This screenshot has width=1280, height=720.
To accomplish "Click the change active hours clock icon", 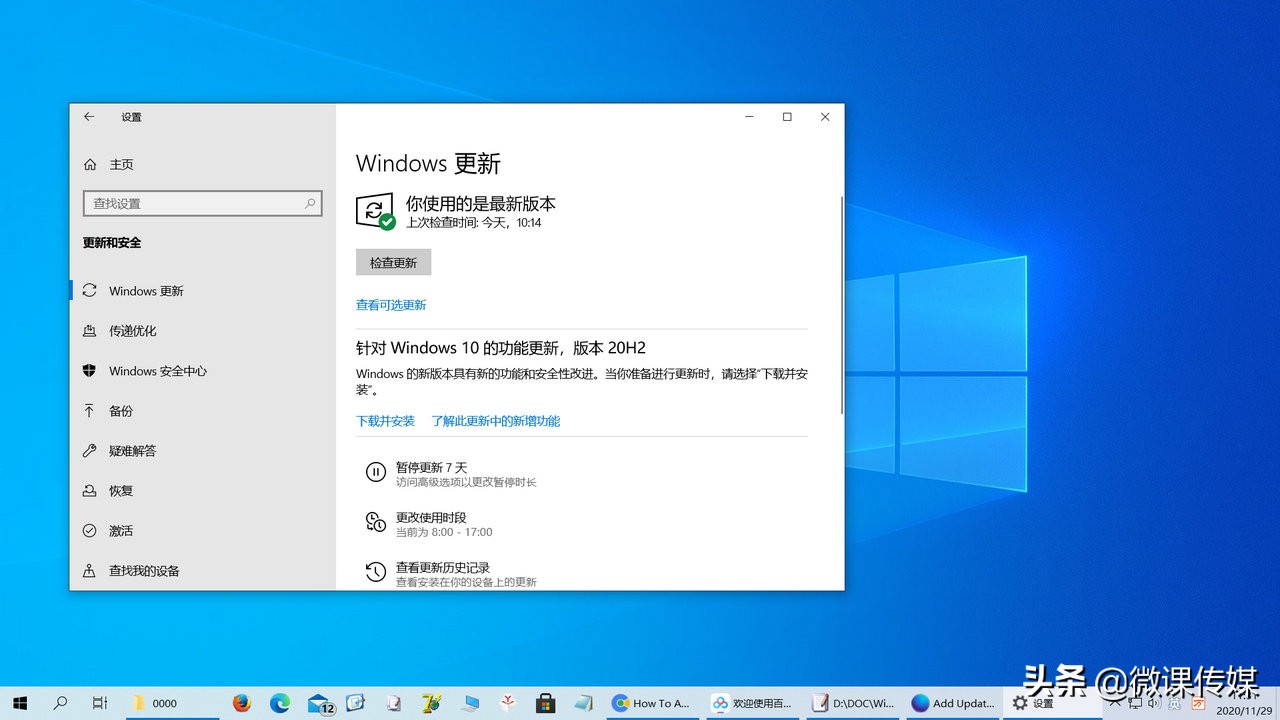I will tap(375, 523).
